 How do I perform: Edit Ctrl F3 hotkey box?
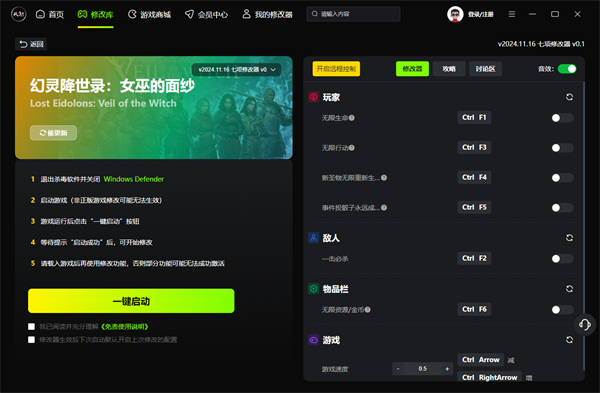(x=474, y=147)
